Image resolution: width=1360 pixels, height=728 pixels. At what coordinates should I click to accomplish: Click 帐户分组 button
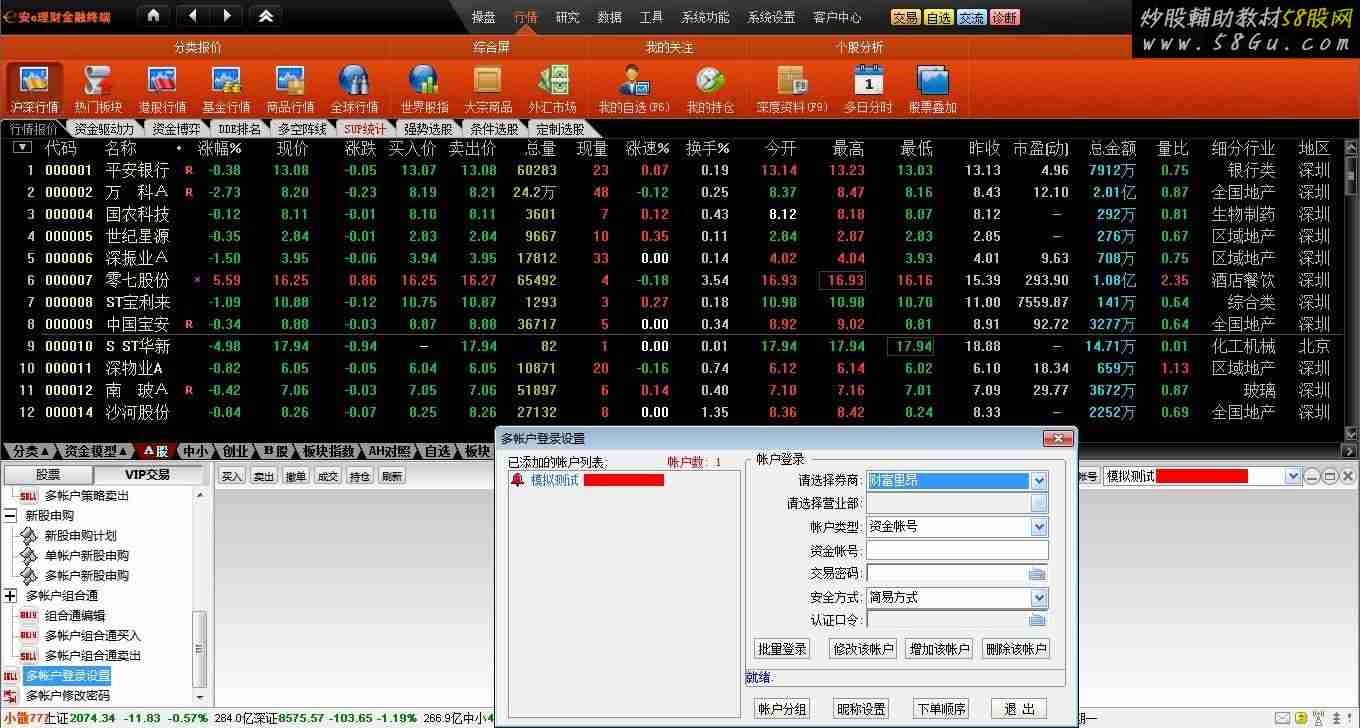(781, 708)
